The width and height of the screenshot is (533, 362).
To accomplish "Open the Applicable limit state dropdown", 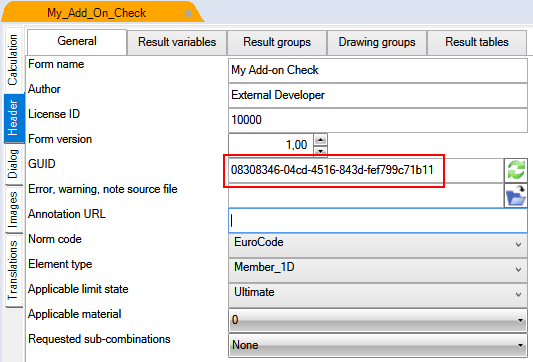I will pos(378,295).
